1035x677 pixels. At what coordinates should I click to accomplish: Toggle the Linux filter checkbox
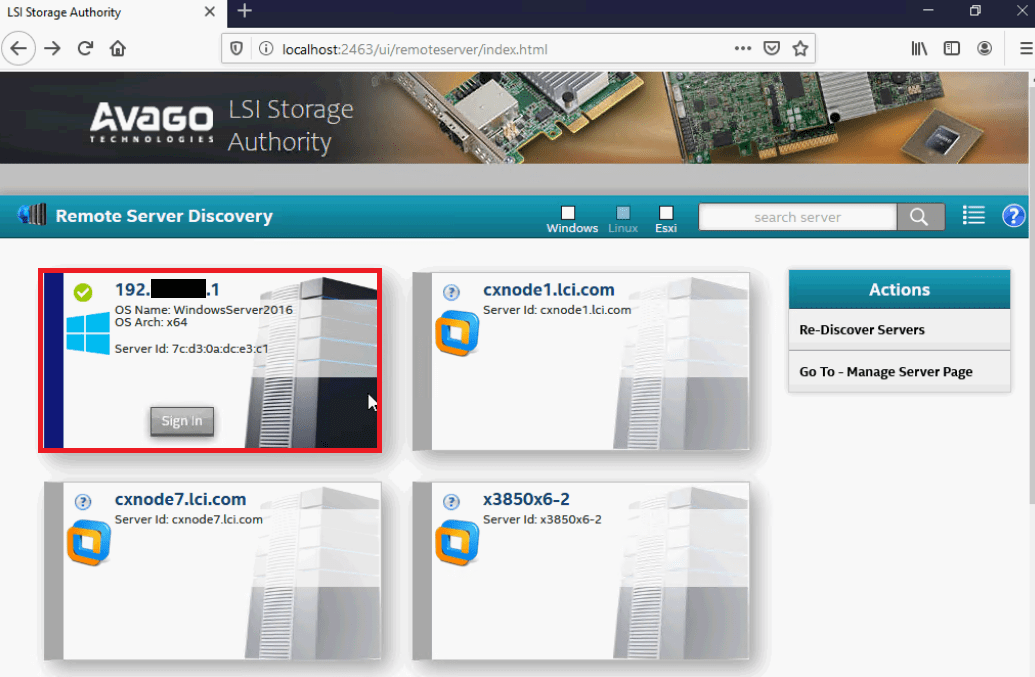(x=623, y=212)
